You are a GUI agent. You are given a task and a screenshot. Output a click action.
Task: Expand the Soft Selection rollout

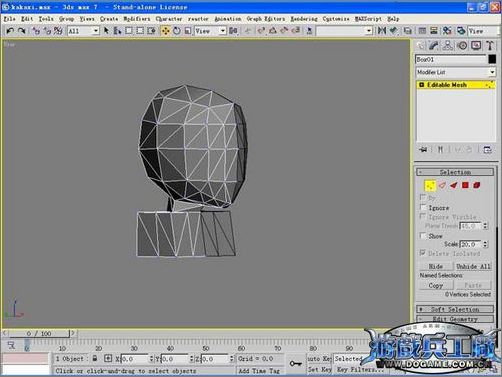455,309
